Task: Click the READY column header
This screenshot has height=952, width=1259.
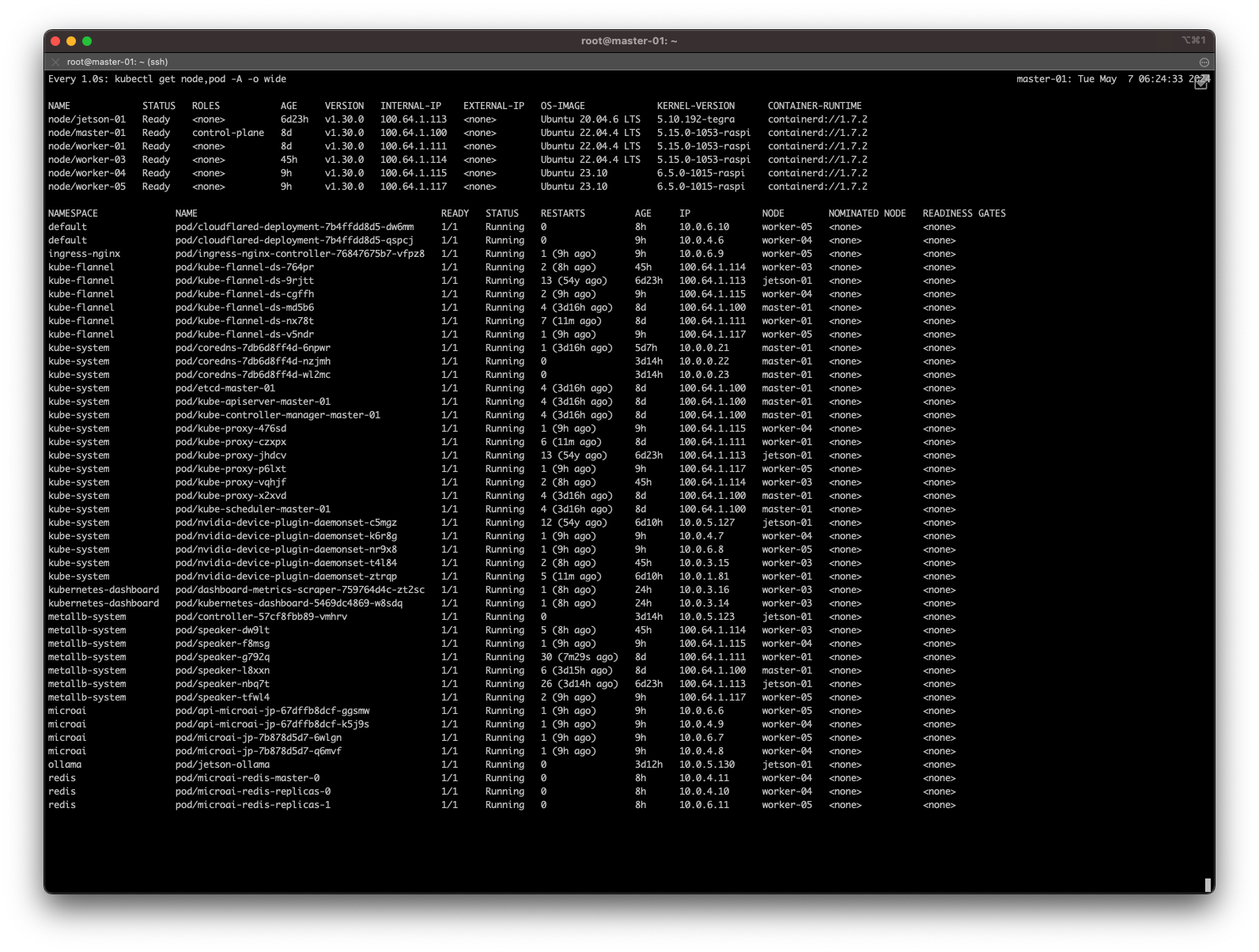Action: click(456, 213)
